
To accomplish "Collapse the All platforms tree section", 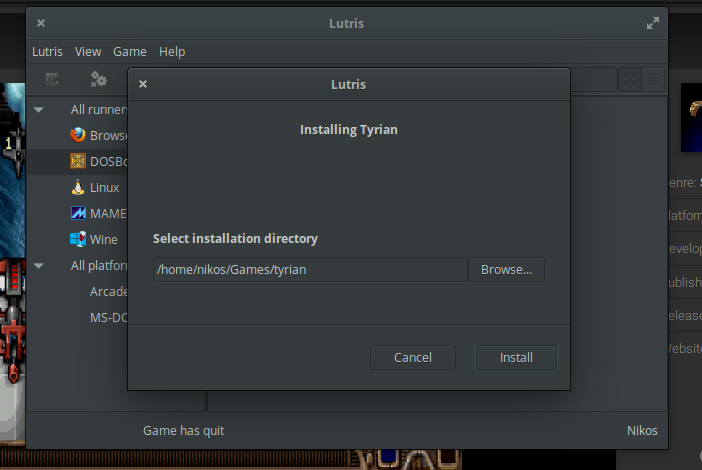I will coord(39,266).
